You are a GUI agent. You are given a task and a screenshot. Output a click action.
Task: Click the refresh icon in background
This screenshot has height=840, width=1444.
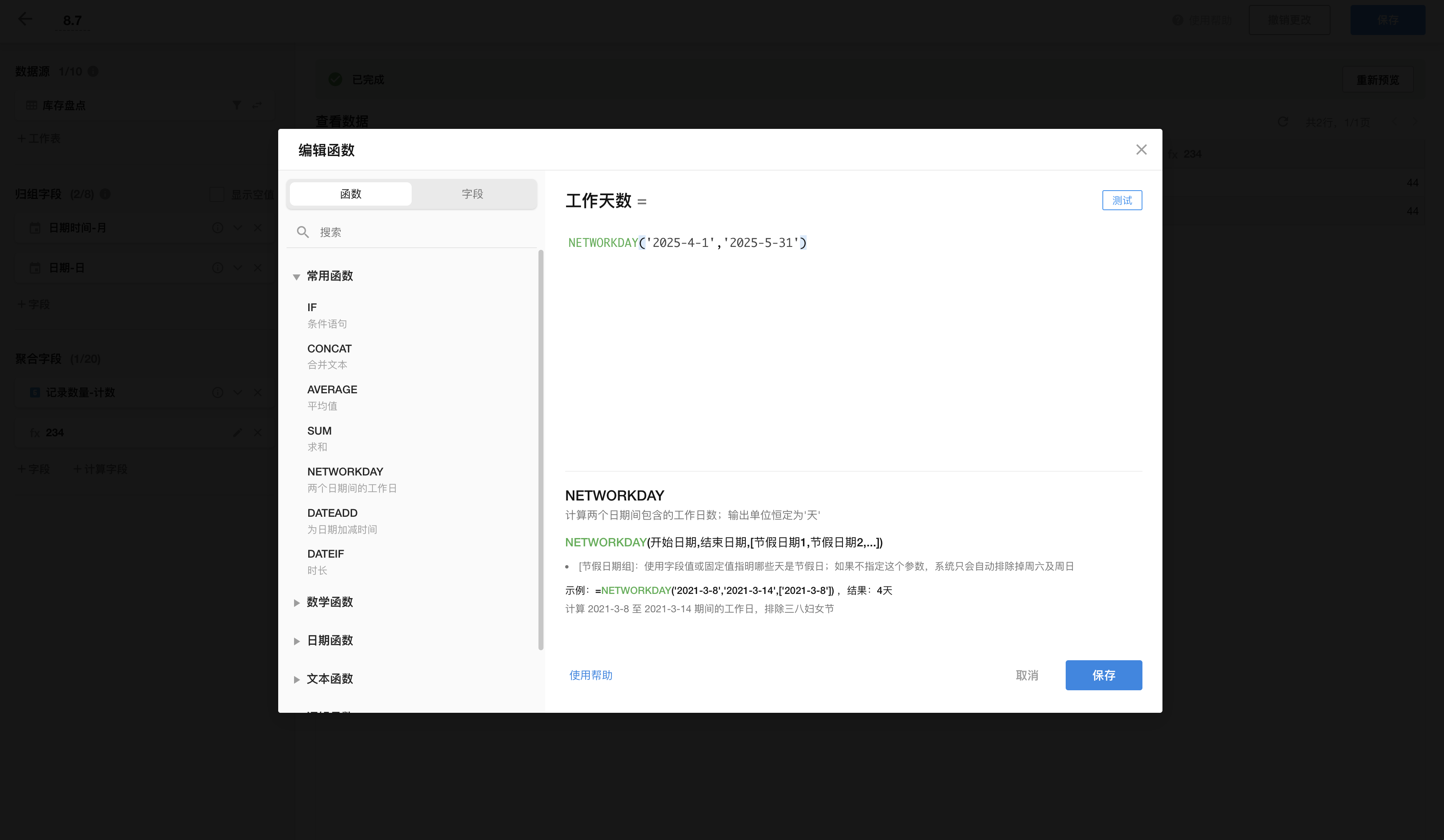tap(1283, 121)
